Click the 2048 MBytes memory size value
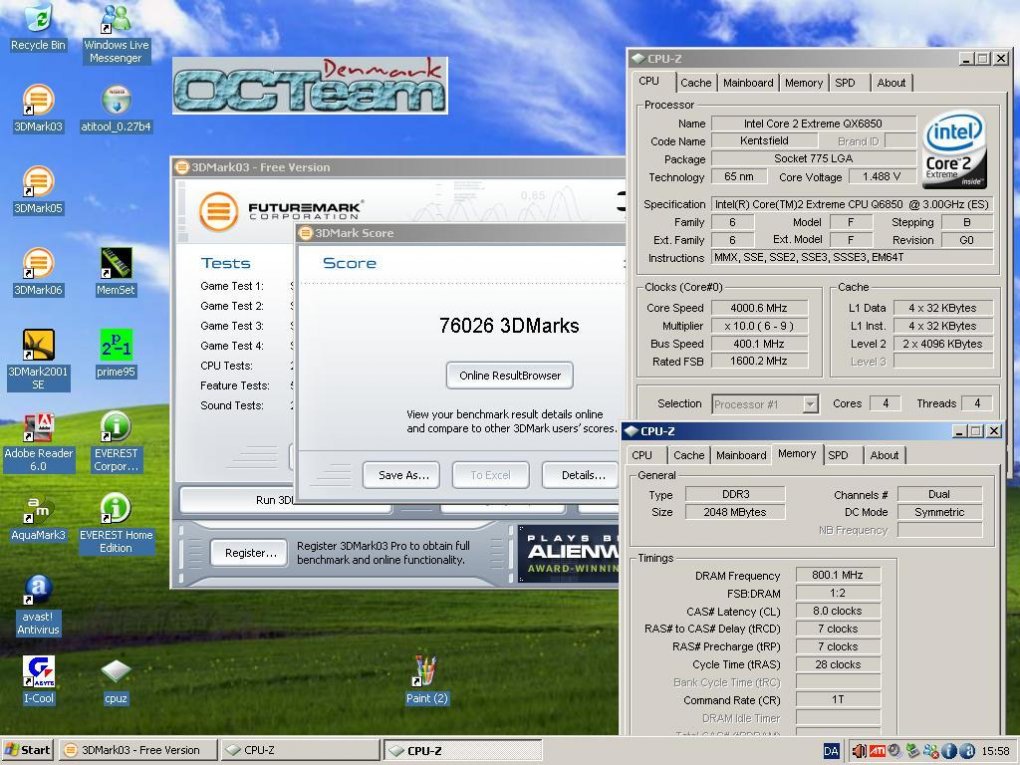 tap(734, 512)
